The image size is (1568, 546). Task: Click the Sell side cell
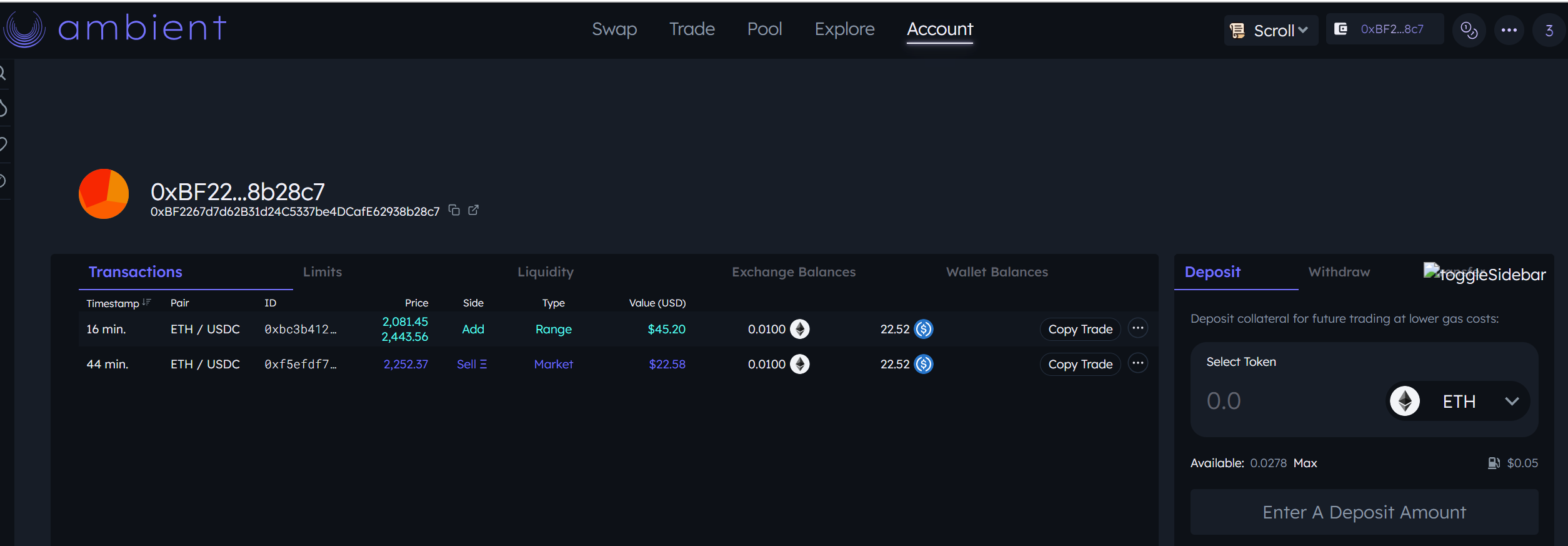point(472,364)
